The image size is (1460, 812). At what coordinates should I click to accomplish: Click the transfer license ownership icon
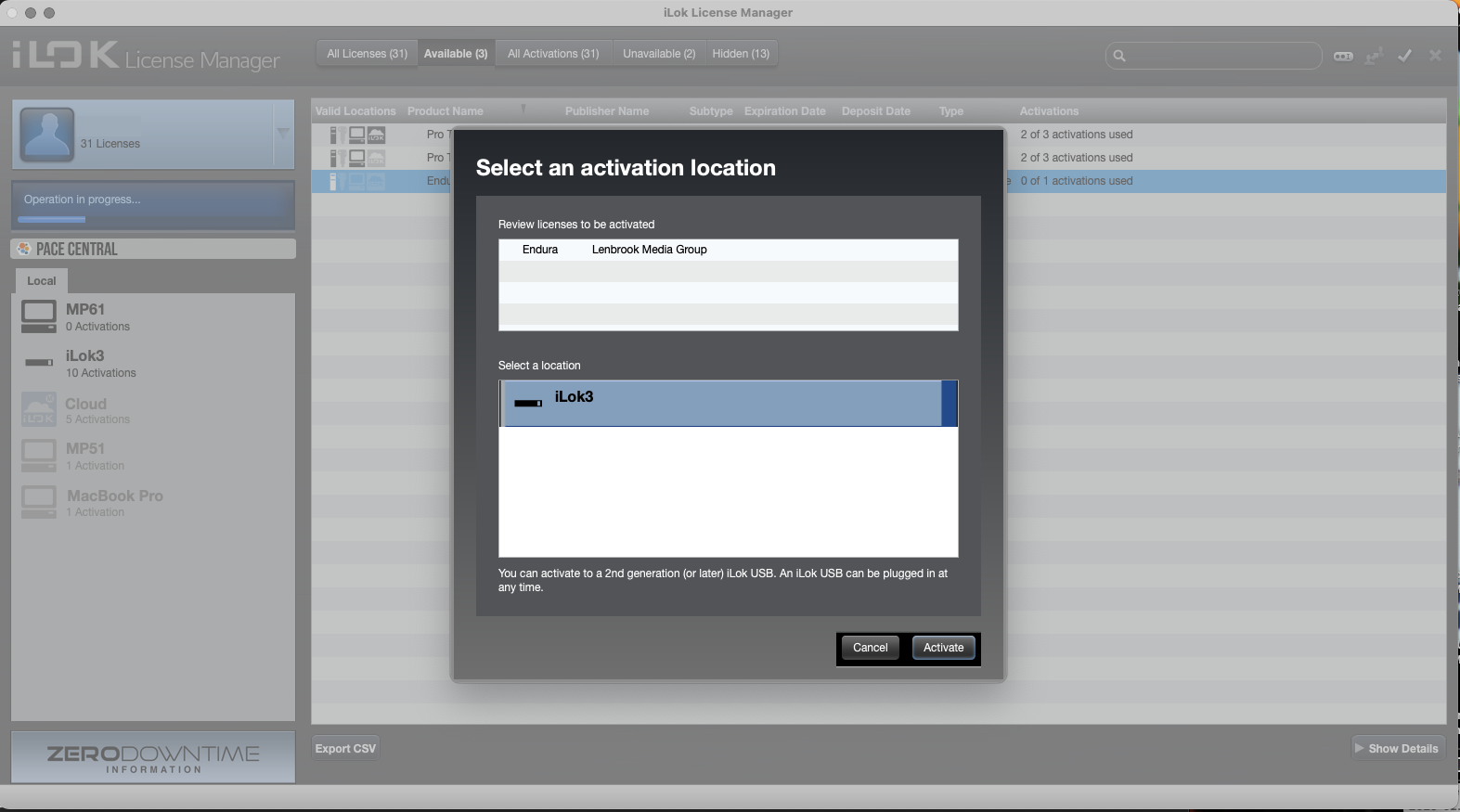click(1374, 56)
